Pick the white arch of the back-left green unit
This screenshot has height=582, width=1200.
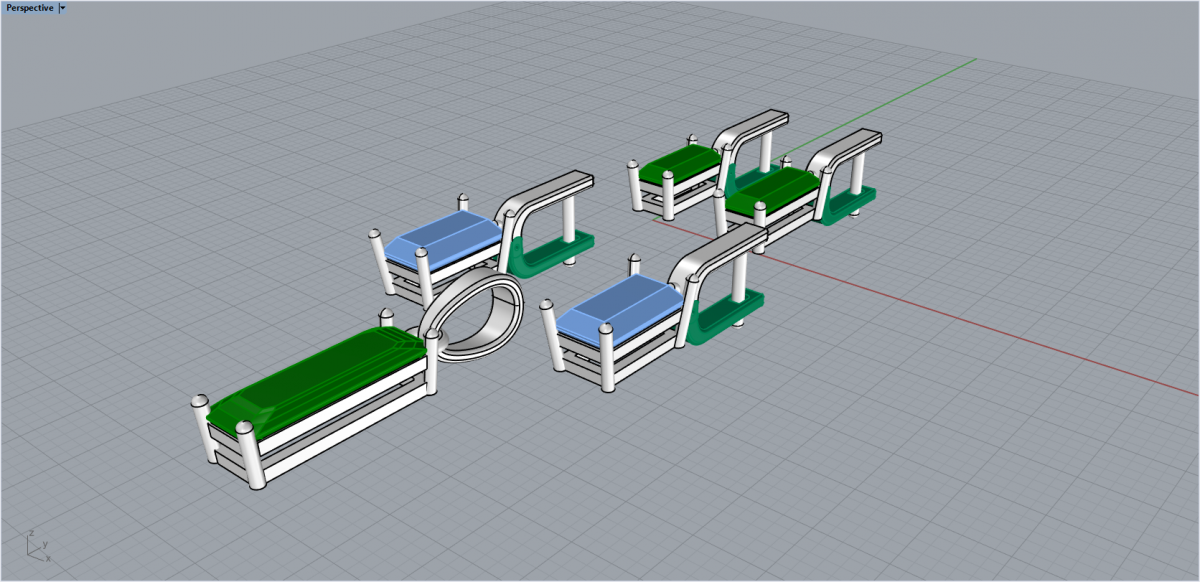[750, 125]
